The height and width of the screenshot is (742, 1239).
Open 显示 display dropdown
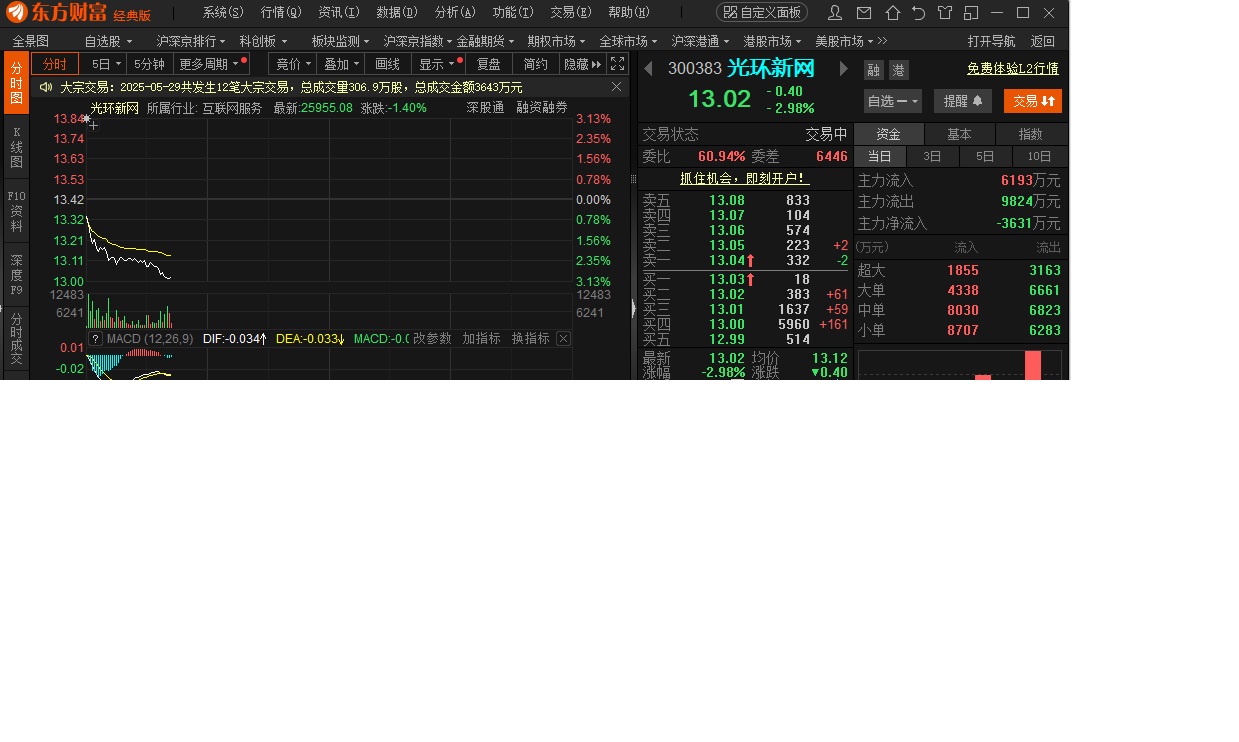click(x=437, y=64)
